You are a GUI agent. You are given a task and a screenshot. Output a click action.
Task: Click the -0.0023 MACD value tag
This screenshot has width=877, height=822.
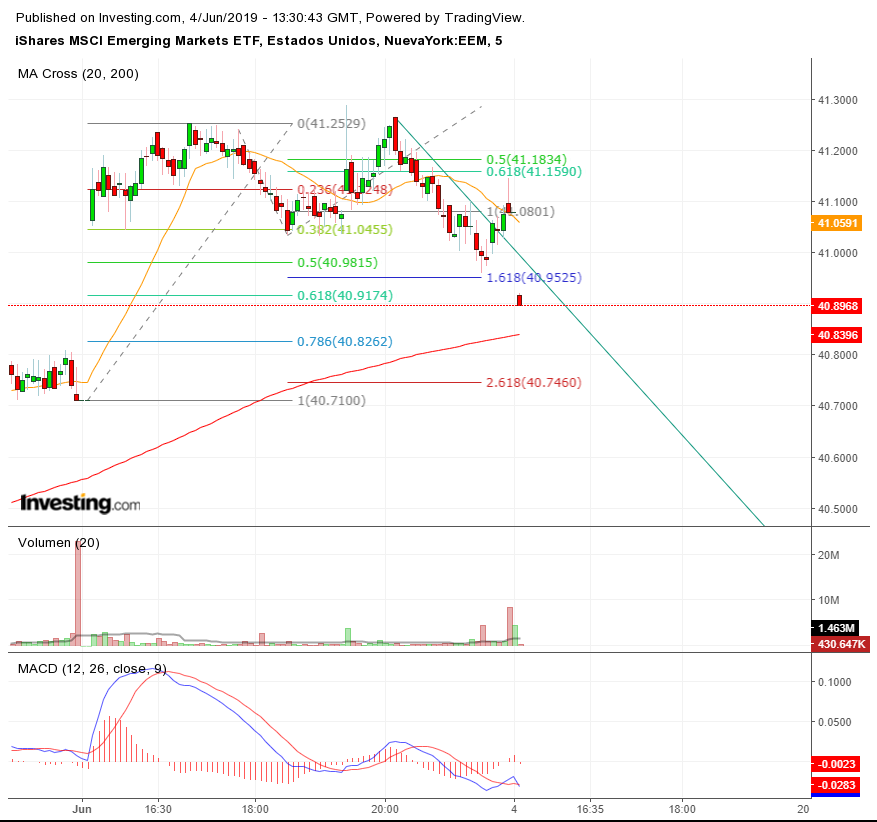click(x=836, y=764)
